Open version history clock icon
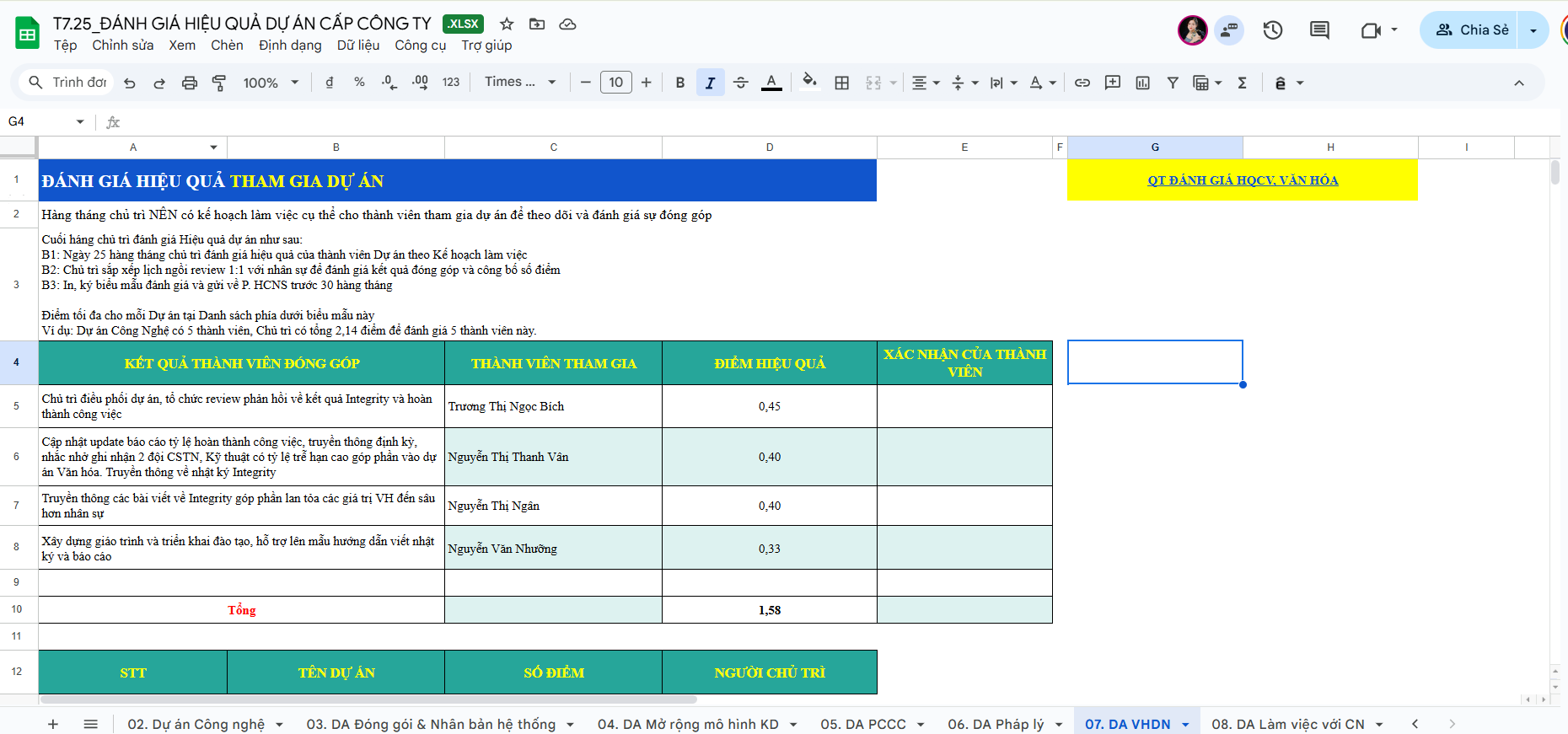This screenshot has height=734, width=1568. [x=1272, y=30]
